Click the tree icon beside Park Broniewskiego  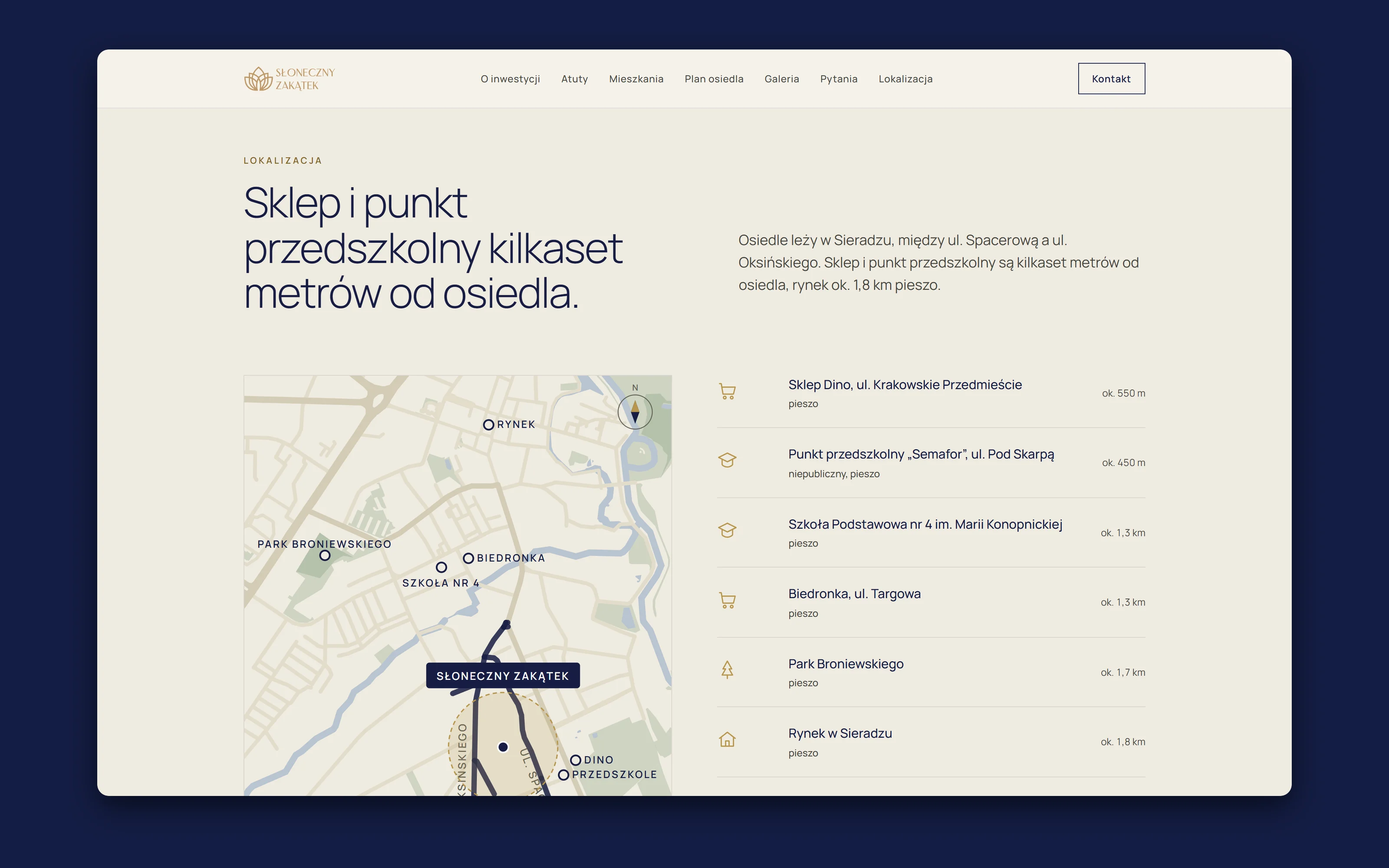727,670
